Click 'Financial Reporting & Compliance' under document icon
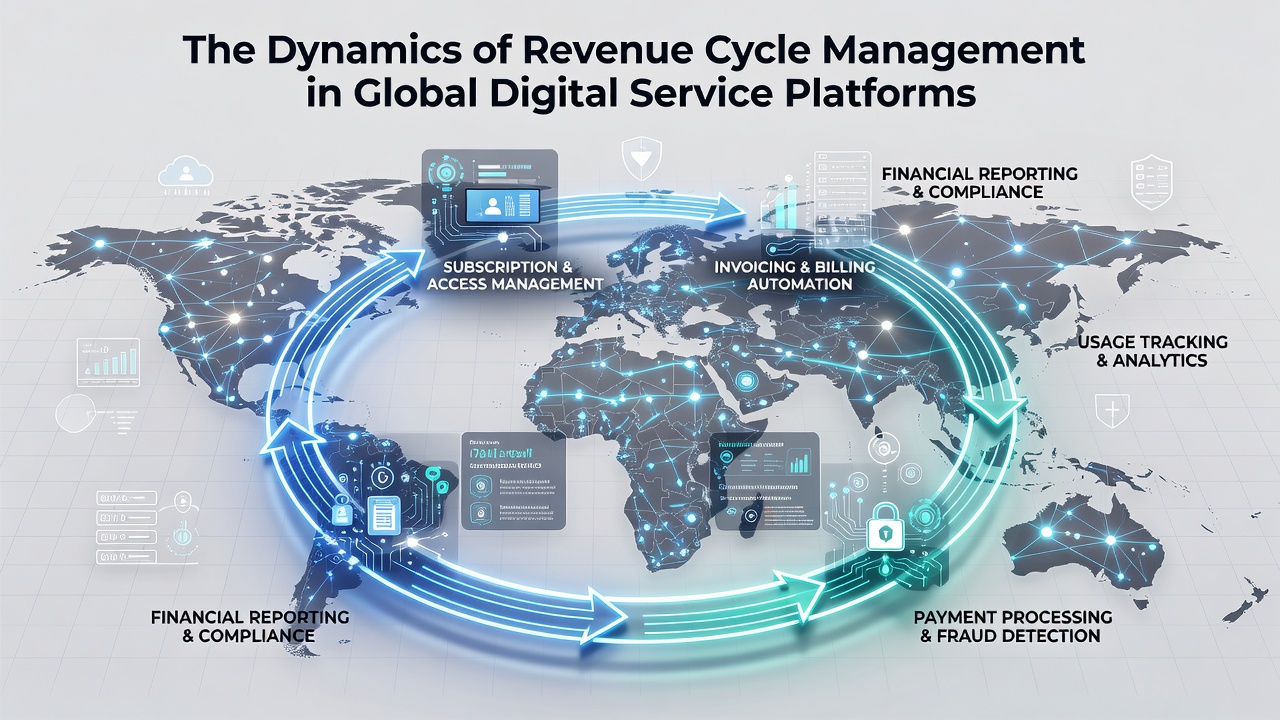This screenshot has width=1280, height=720. pos(250,626)
